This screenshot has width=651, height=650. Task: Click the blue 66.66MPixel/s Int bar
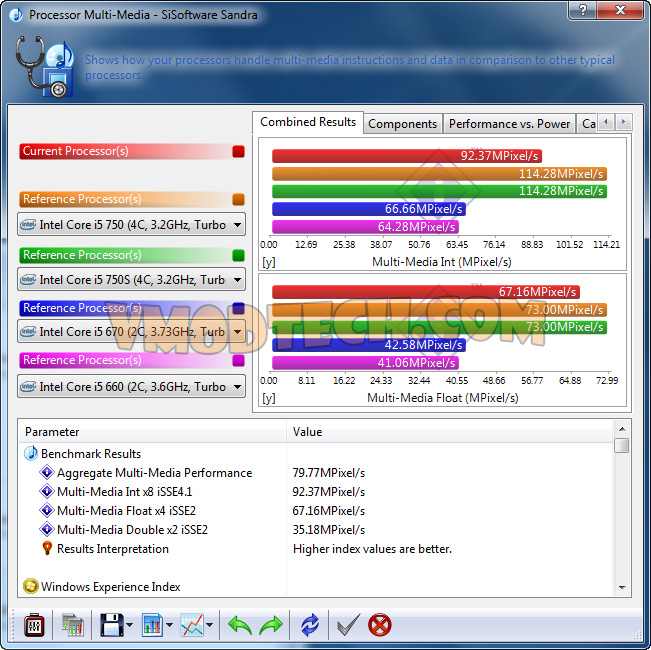click(x=369, y=209)
